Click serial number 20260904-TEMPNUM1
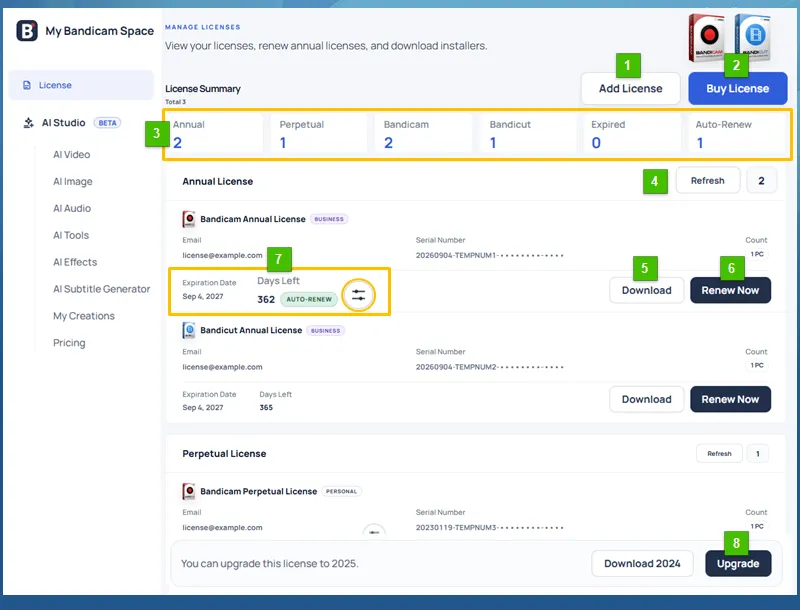Screen dimensions: 800x610 pyautogui.click(x=489, y=255)
